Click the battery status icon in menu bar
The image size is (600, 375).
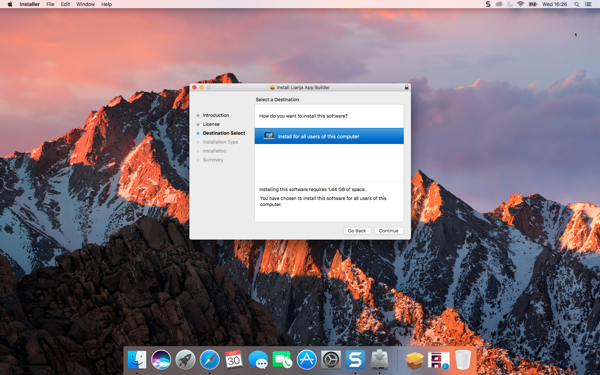tap(533, 4)
